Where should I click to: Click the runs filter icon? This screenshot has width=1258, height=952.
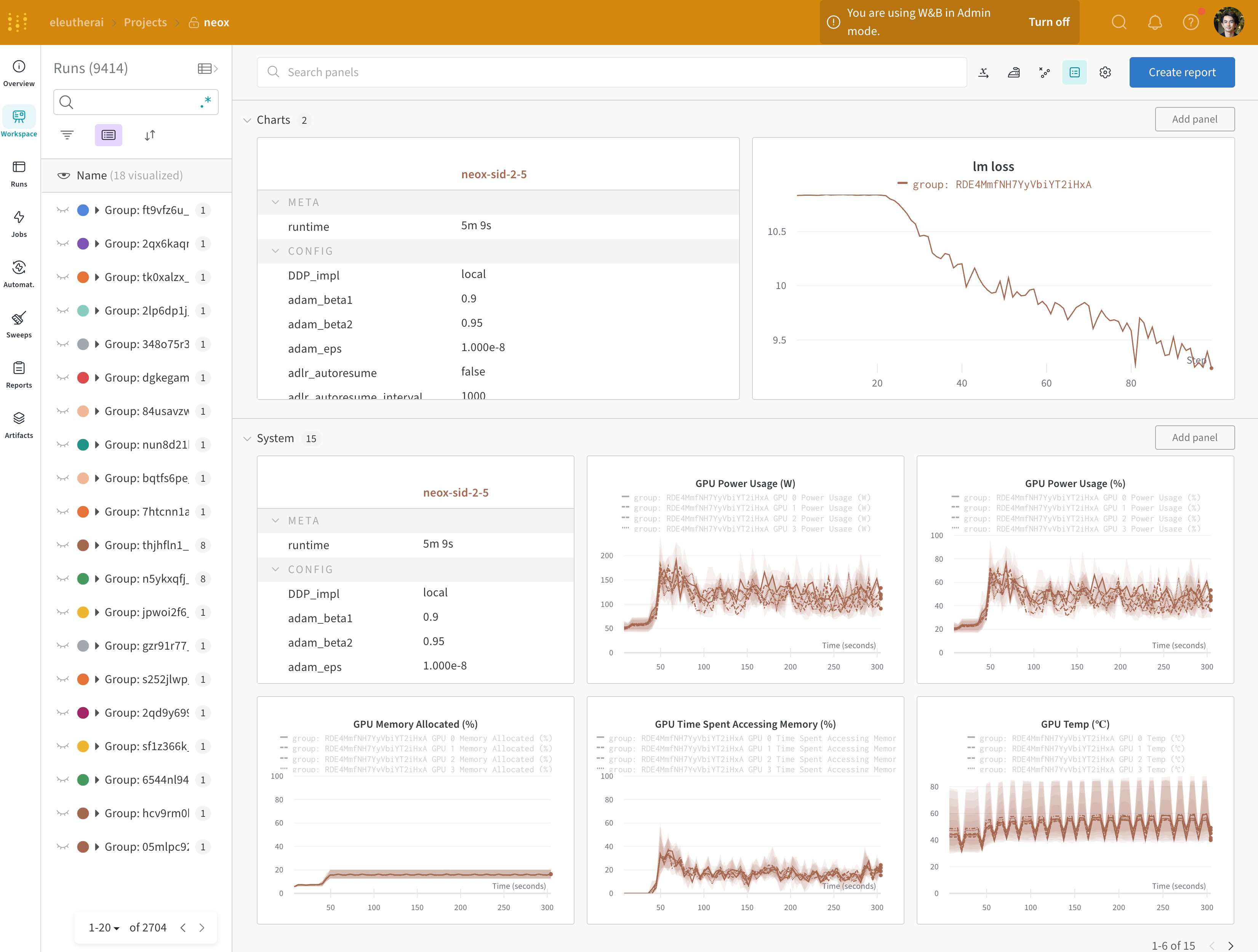point(67,135)
